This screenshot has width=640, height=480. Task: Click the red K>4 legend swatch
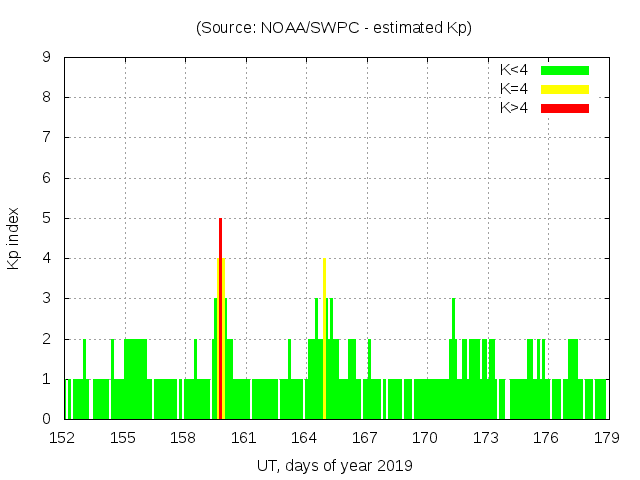[565, 108]
